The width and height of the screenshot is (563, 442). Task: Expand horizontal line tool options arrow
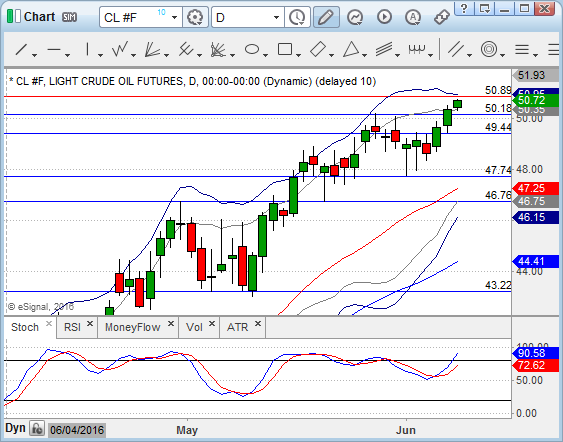pos(68,55)
